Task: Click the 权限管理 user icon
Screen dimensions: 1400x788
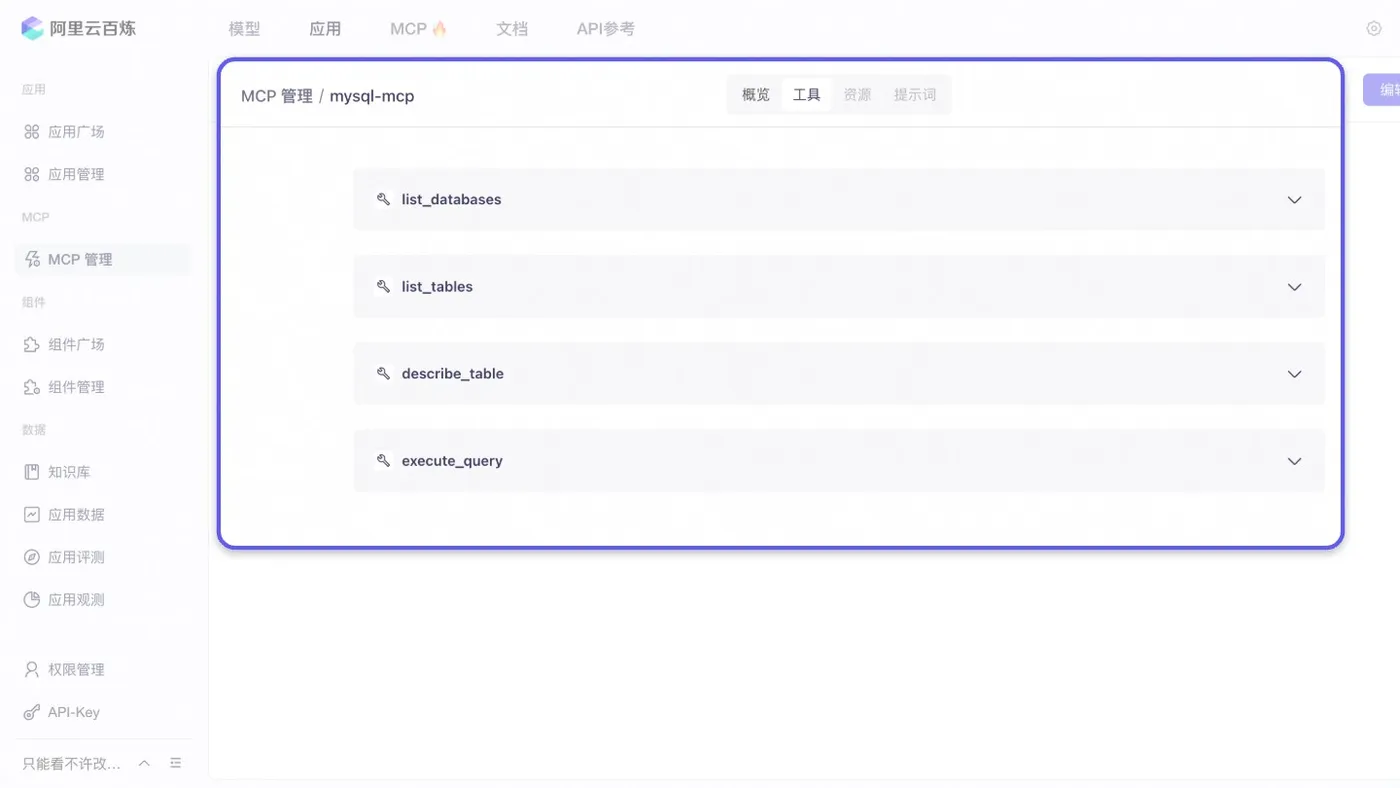Action: coord(32,670)
